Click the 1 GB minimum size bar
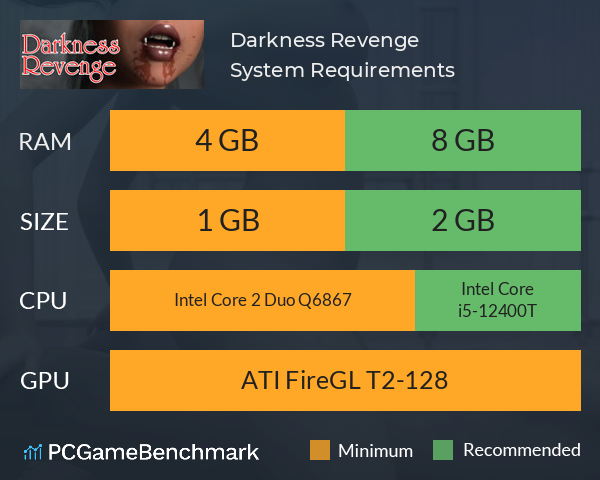The width and height of the screenshot is (600, 480). (x=227, y=220)
